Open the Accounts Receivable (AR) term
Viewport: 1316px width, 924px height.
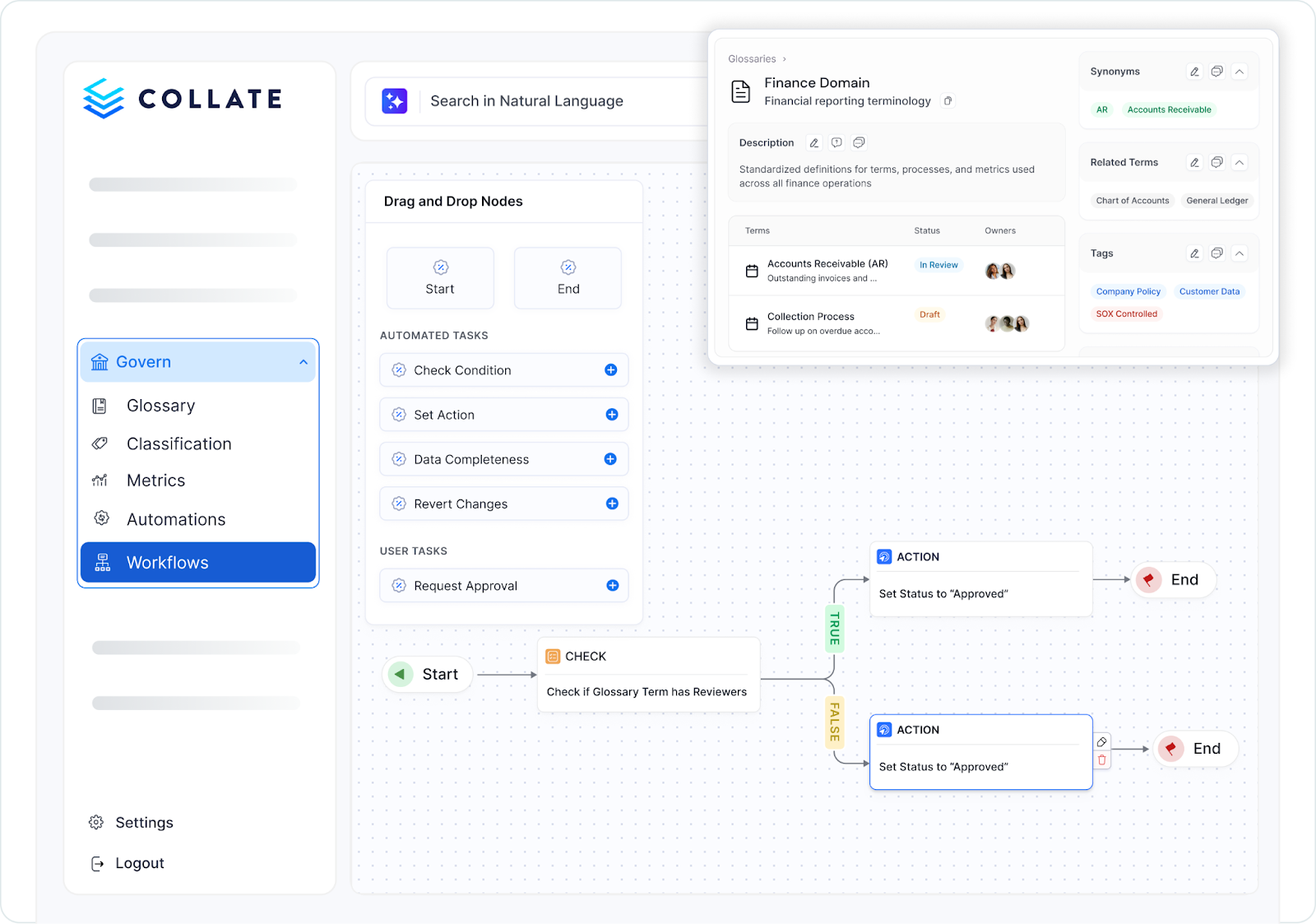pyautogui.click(x=827, y=264)
